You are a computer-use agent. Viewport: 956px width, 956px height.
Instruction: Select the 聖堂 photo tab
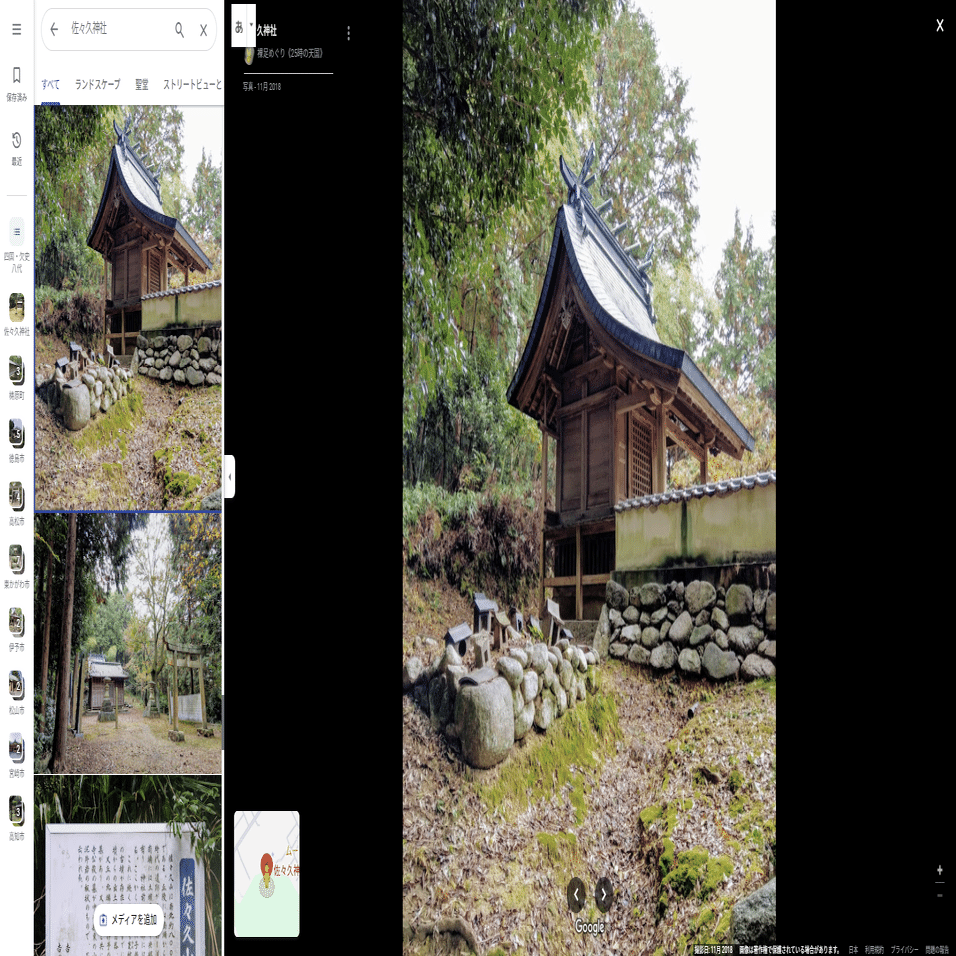[x=142, y=84]
